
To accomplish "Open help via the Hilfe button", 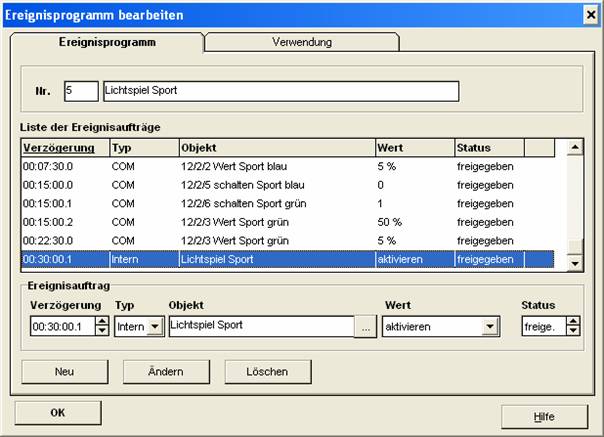I will click(x=544, y=414).
